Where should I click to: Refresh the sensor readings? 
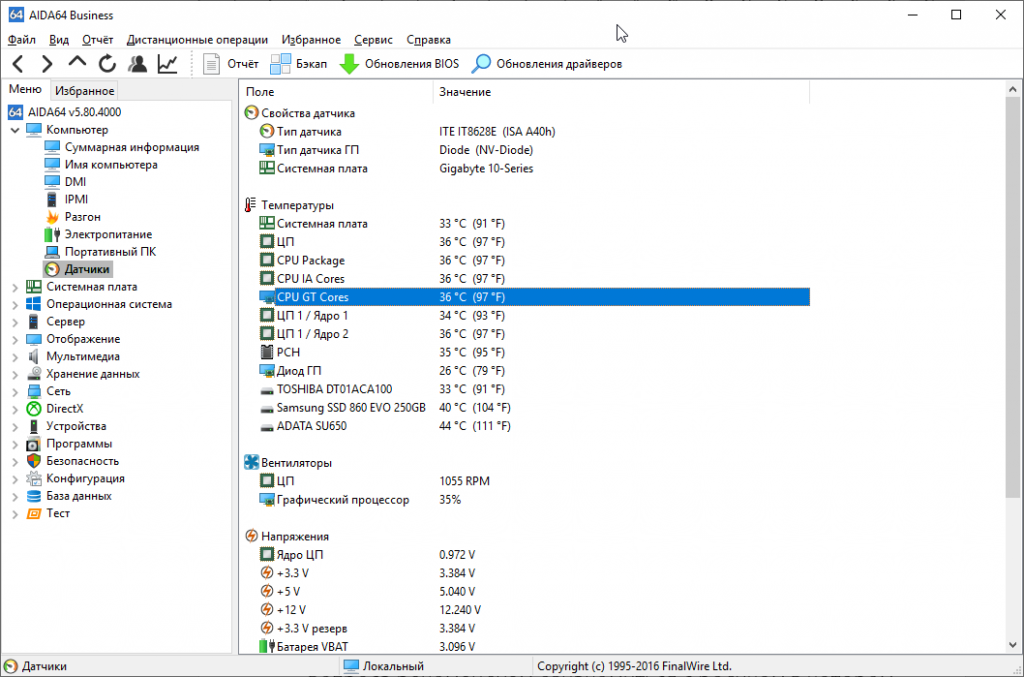point(107,64)
